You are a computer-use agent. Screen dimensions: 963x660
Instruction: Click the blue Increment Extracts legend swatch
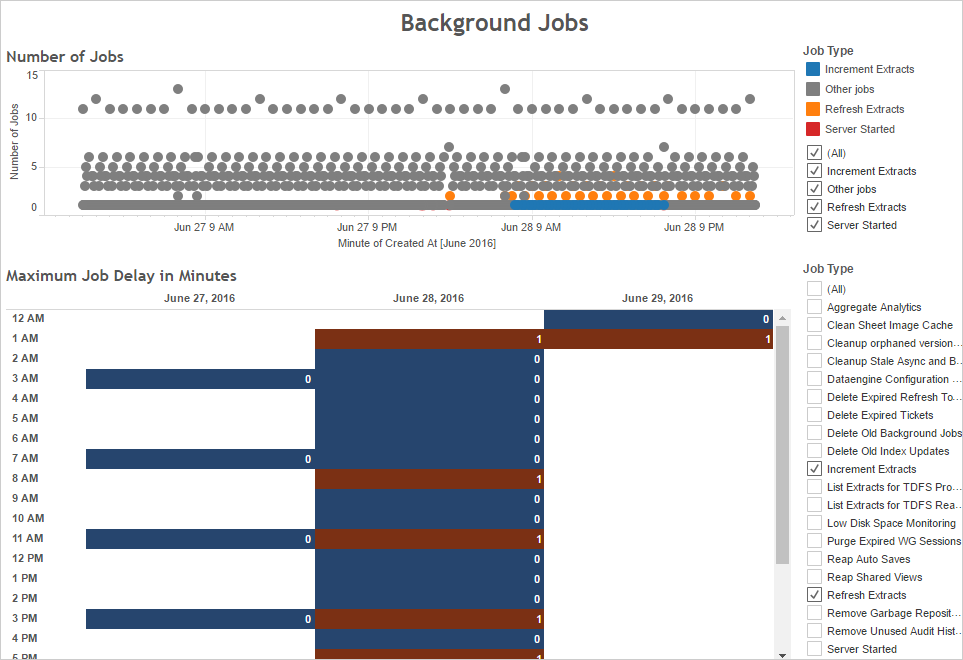(x=813, y=69)
